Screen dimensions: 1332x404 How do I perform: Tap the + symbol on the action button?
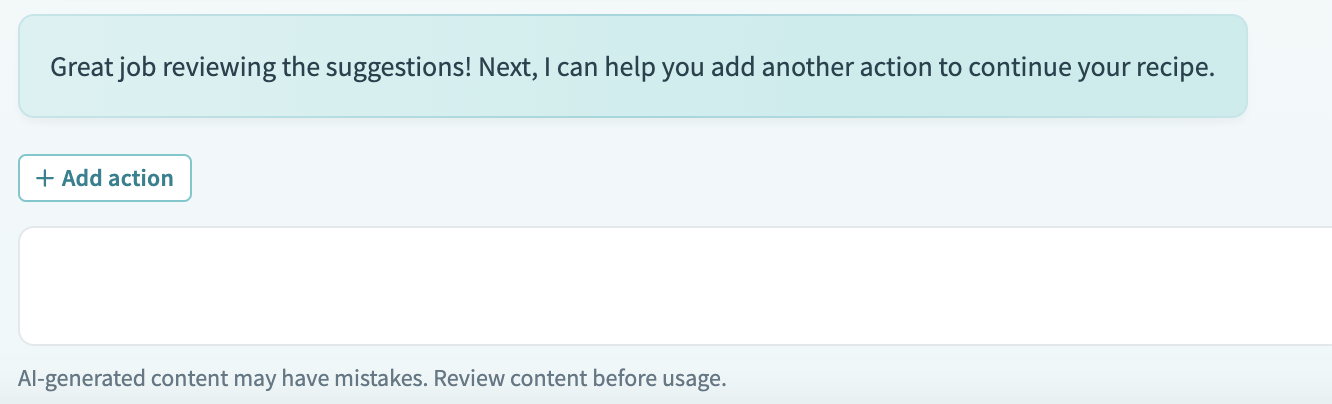point(44,178)
